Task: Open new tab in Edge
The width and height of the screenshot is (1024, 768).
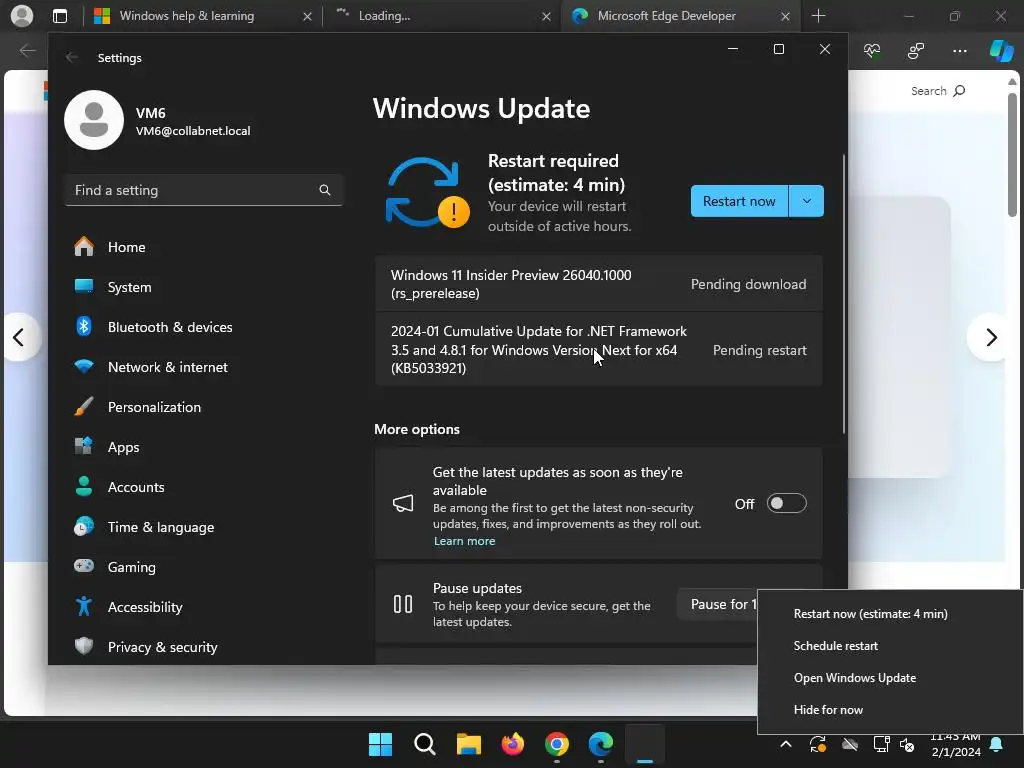Action: (818, 16)
